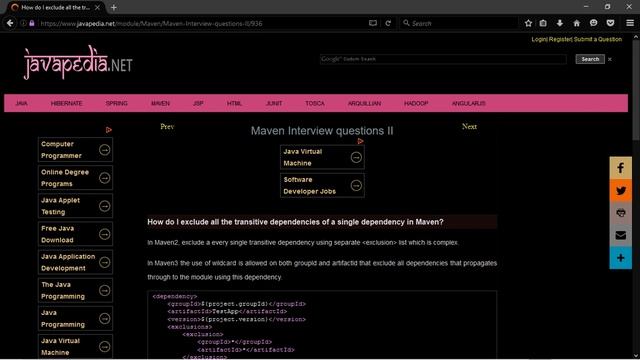
Task: Share page on Facebook
Action: [x=620, y=168]
